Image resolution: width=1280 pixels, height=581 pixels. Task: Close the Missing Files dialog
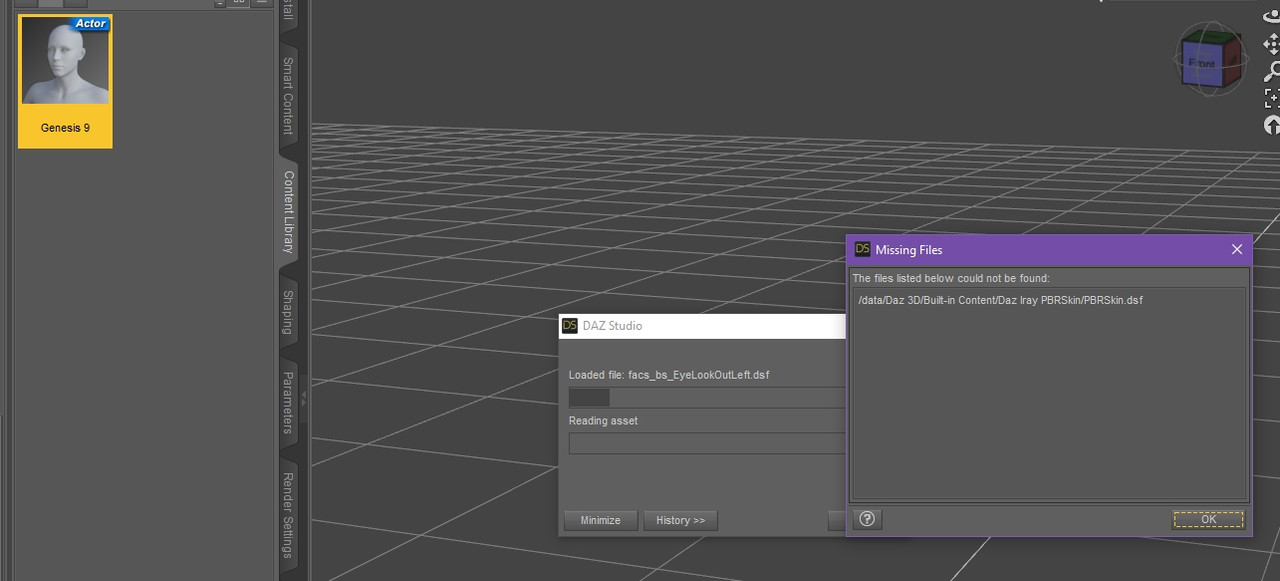pyautogui.click(x=1237, y=249)
